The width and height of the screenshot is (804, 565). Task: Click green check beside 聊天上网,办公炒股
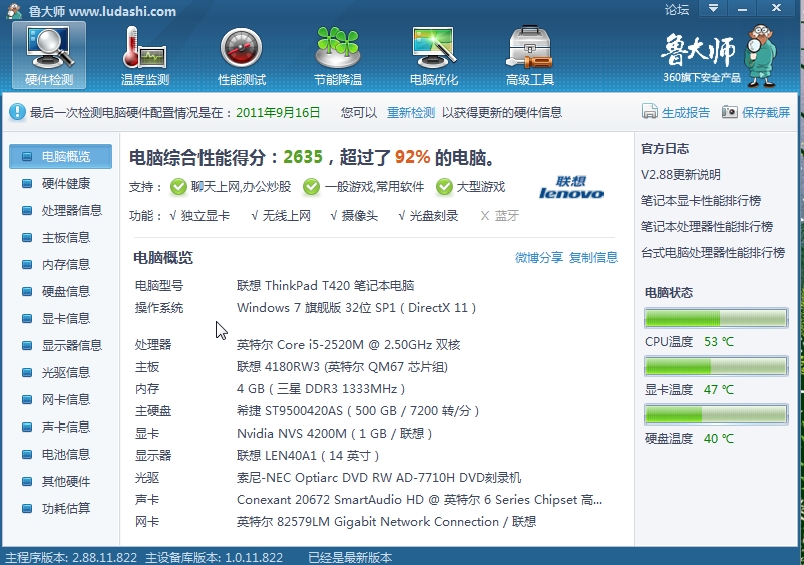[x=178, y=187]
